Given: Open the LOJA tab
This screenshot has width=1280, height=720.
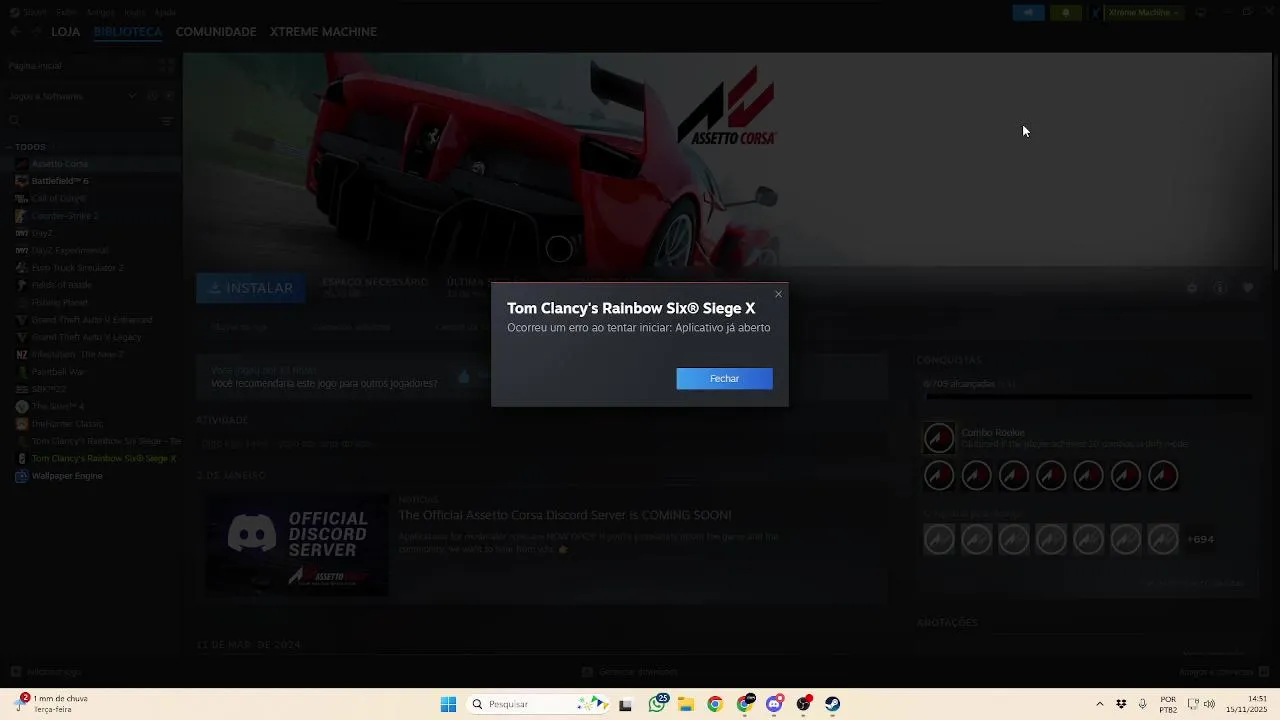Looking at the screenshot, I should click(65, 32).
